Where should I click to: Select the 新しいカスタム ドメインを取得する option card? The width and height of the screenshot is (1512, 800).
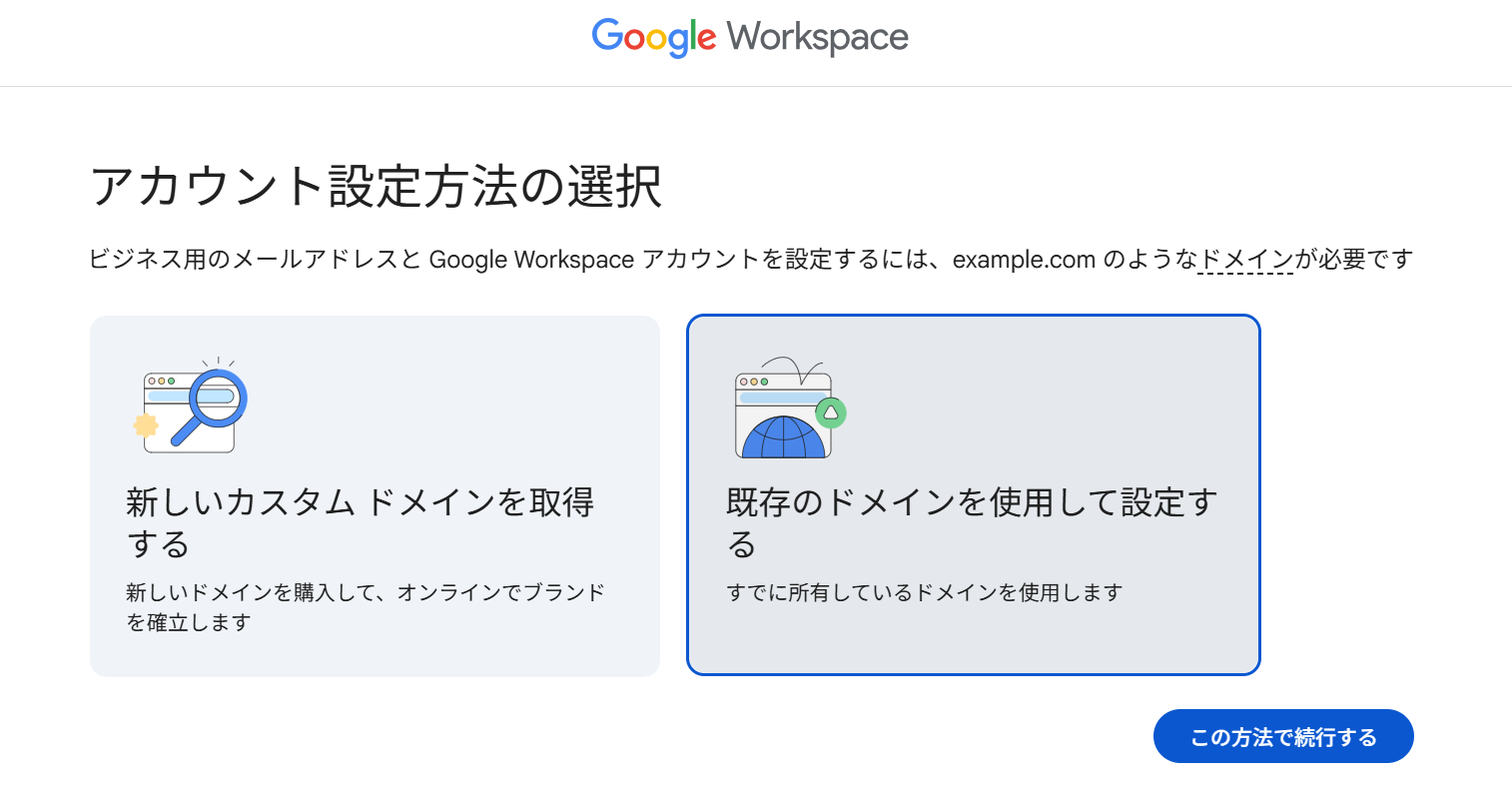375,495
